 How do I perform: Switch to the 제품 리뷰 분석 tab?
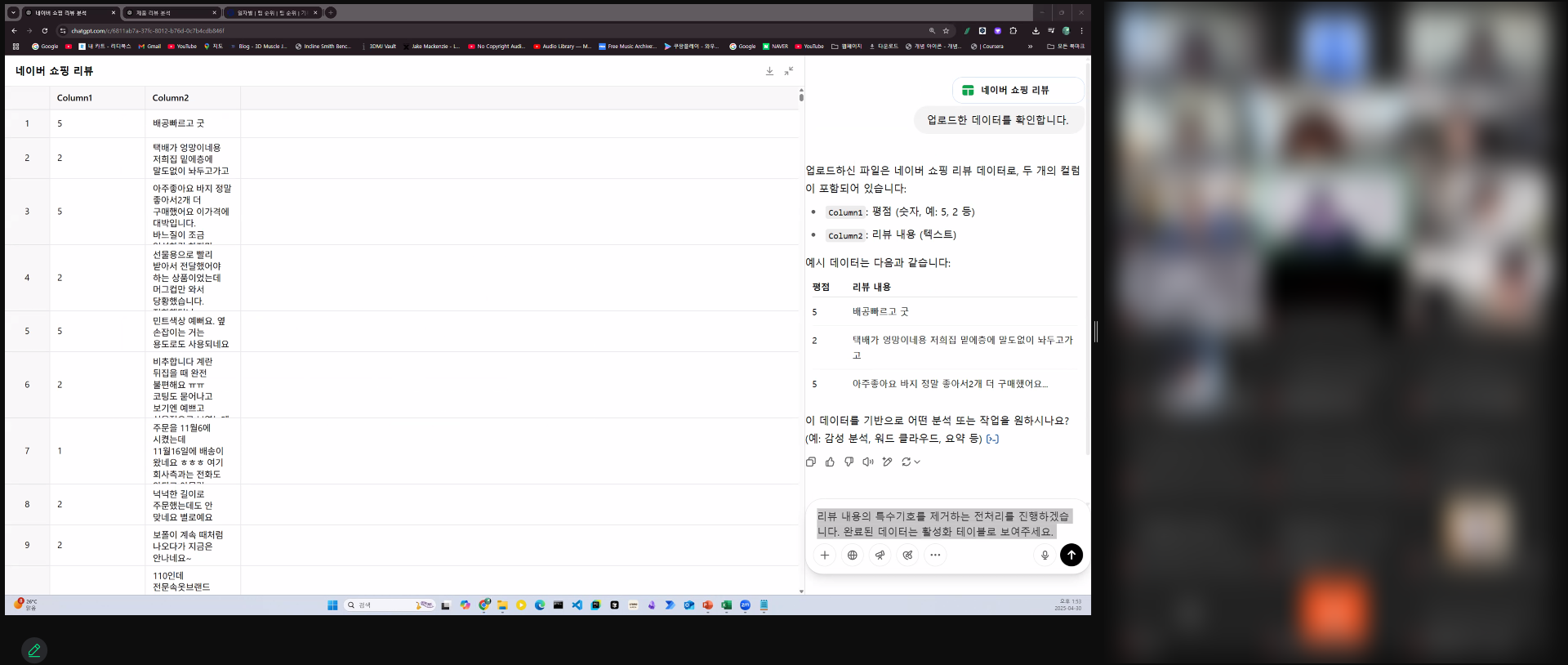(x=171, y=13)
